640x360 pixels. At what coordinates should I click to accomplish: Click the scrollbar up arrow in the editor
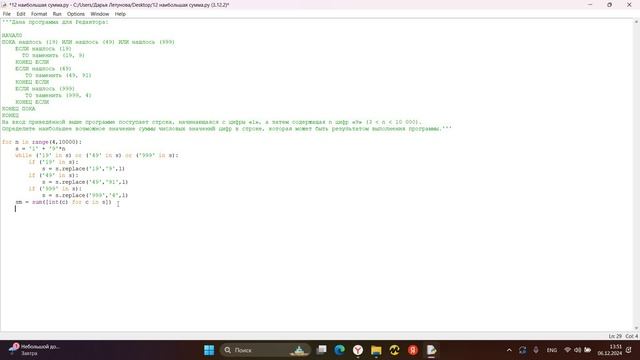pos(637,22)
